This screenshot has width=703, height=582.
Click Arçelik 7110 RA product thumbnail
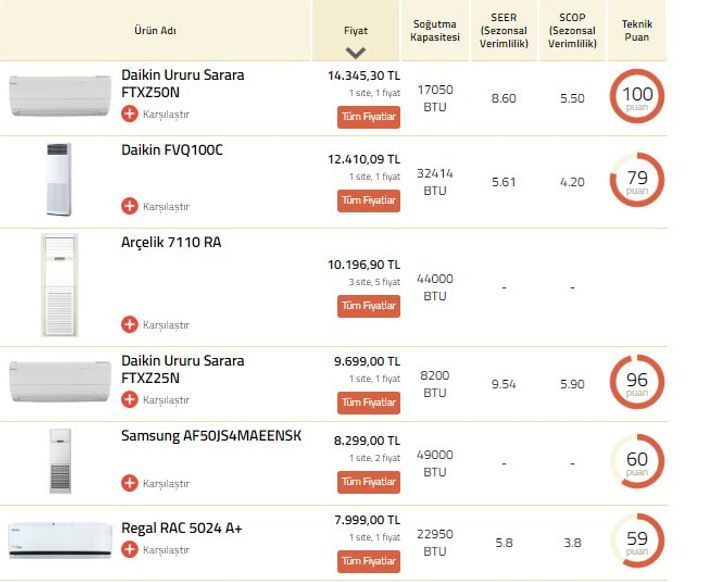coord(59,284)
